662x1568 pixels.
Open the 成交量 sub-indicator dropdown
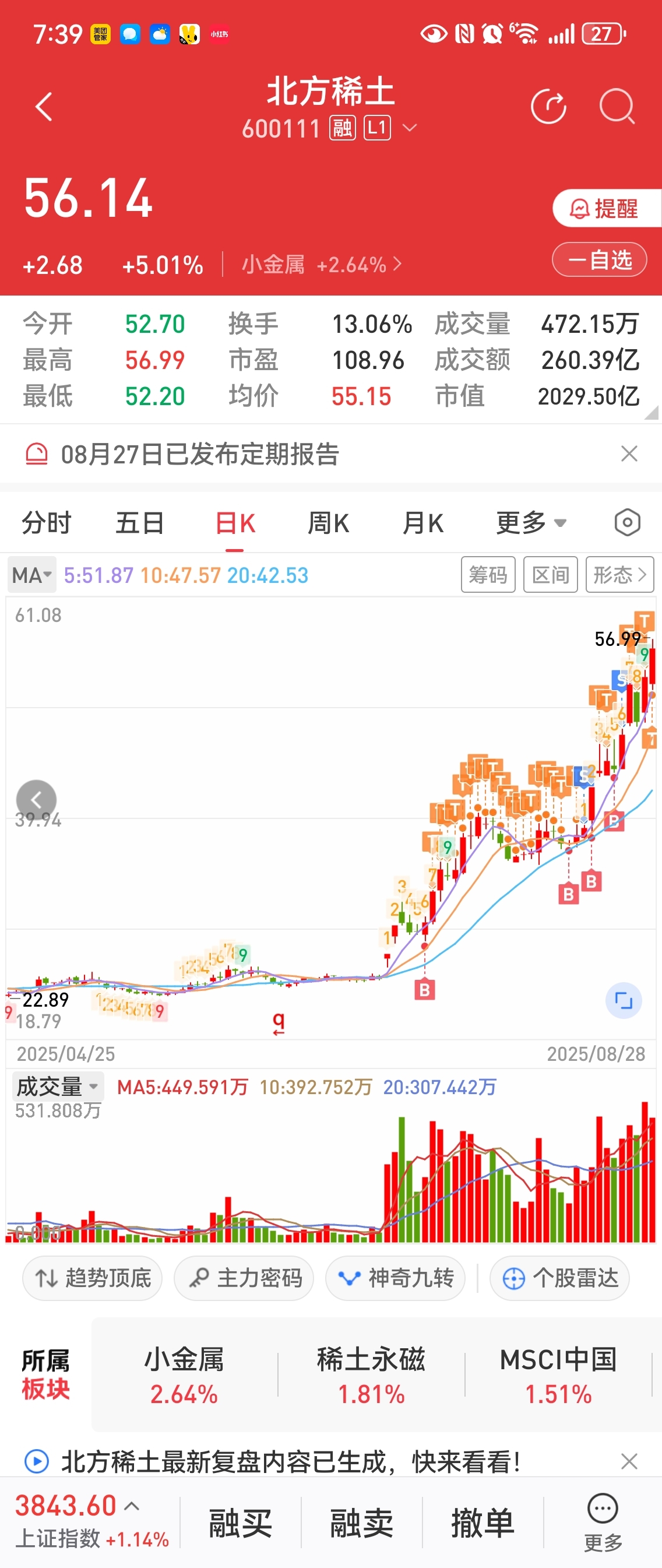[x=58, y=1087]
